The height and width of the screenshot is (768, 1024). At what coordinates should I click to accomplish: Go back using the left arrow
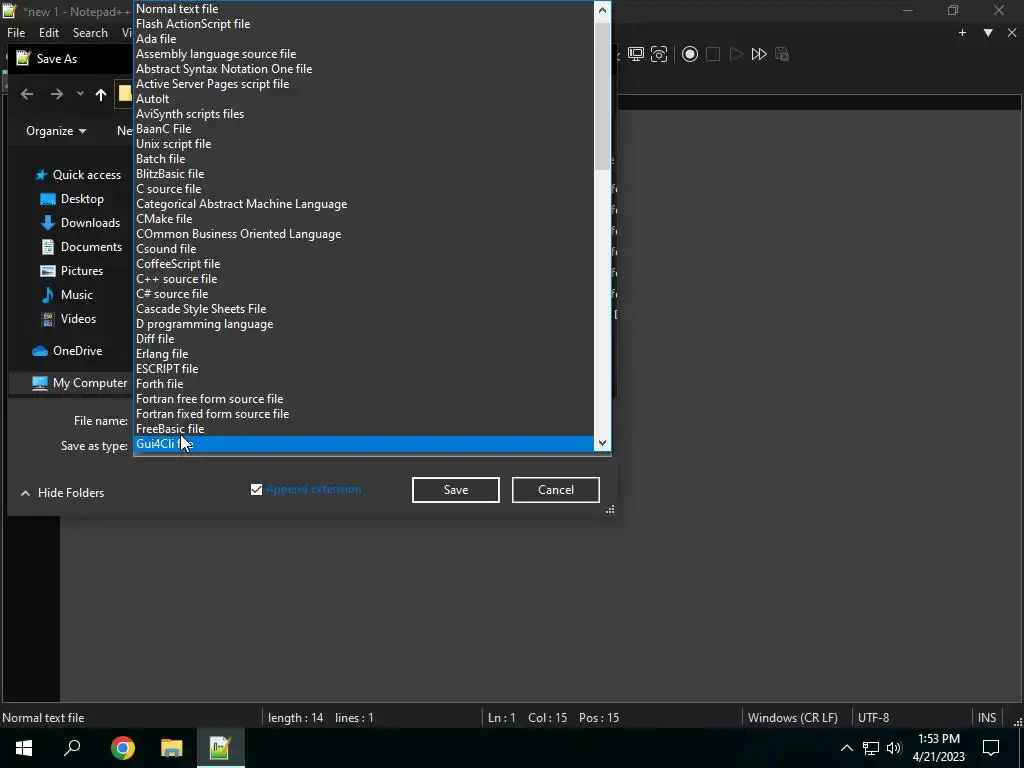[27, 94]
